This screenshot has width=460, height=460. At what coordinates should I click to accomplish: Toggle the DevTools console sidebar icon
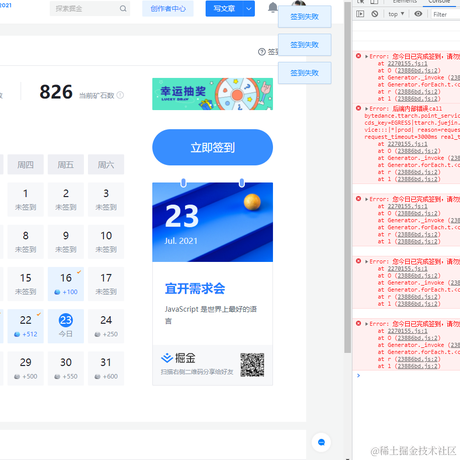[x=360, y=14]
